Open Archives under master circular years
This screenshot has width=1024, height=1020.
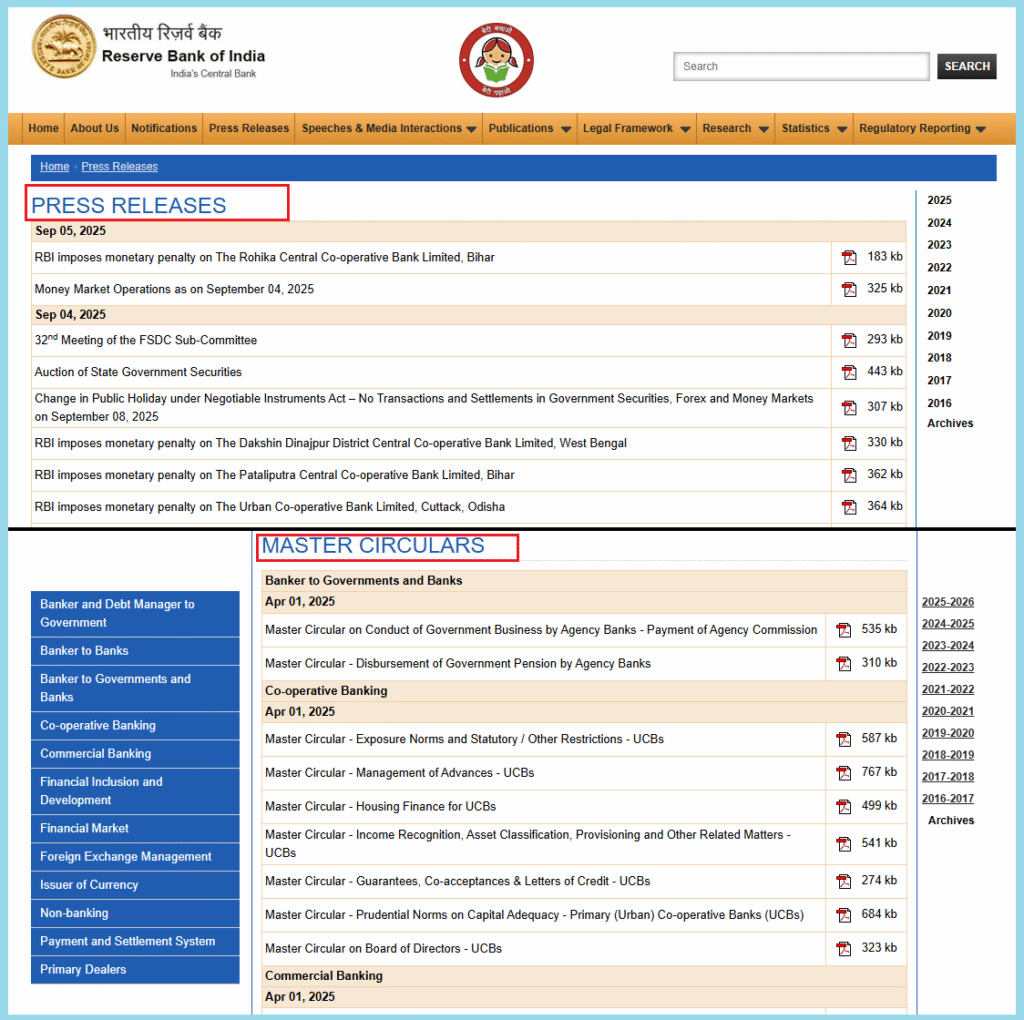[951, 821]
